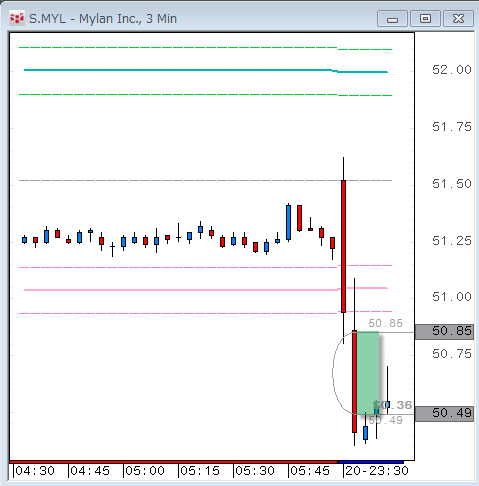Click the large blue candle before 05:45
This screenshot has height=486, width=479.
coord(288,222)
